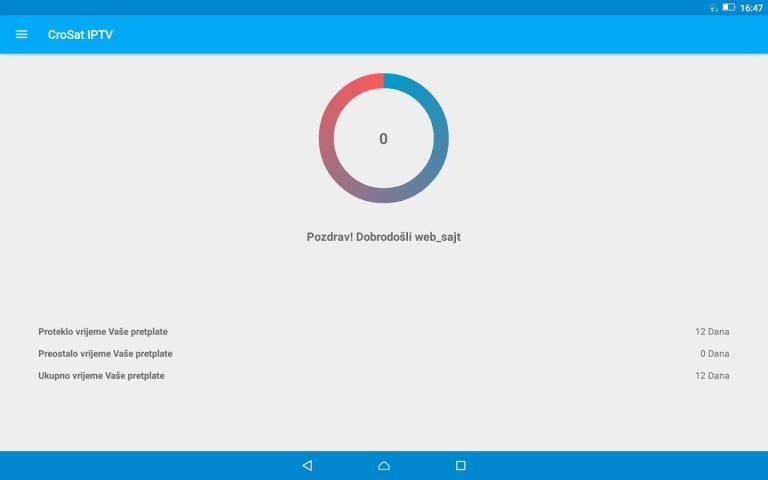
Task: Tap the 0 inside the donut chart
Action: 383,139
